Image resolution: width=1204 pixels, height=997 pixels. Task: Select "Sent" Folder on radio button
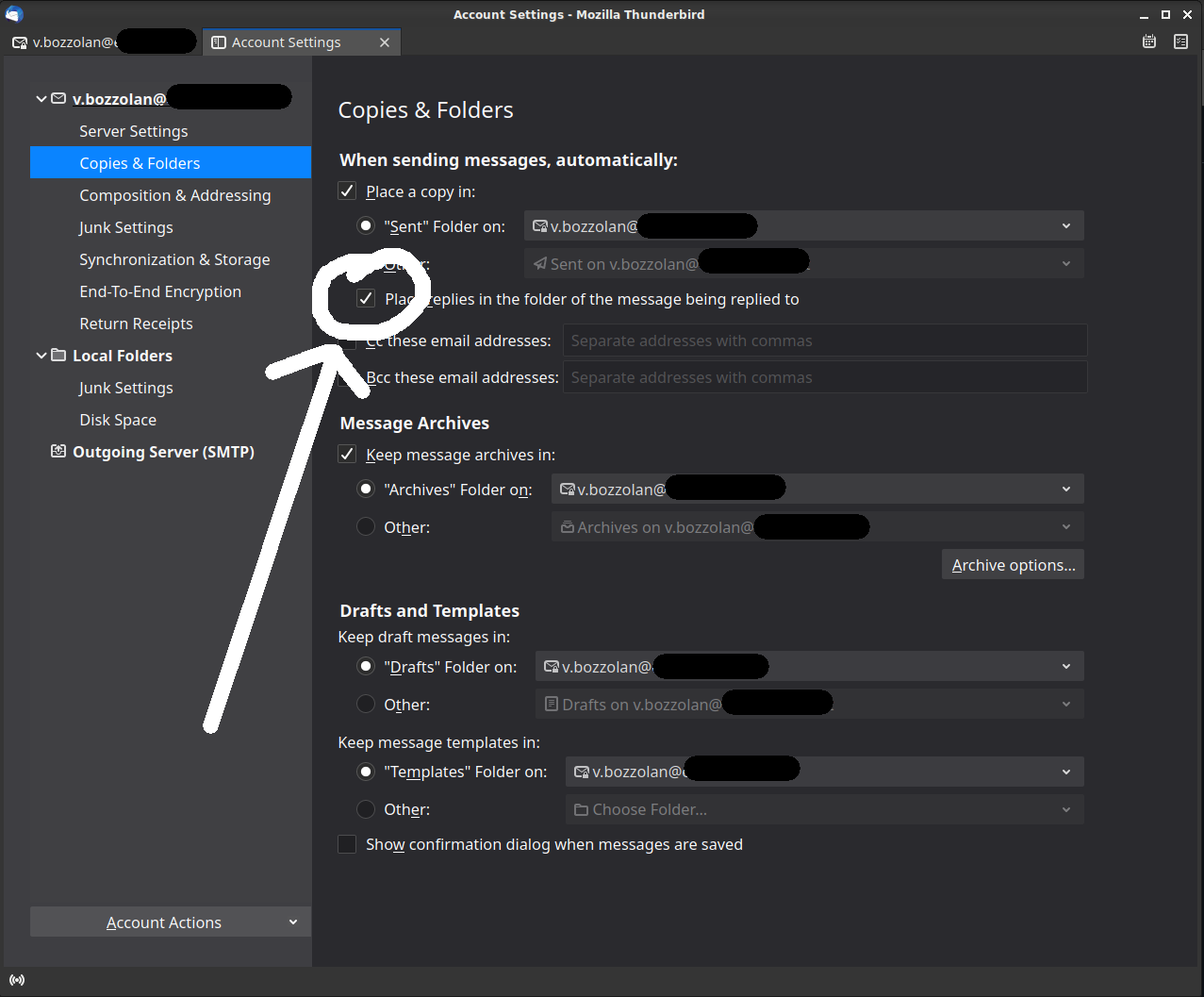pyautogui.click(x=366, y=226)
